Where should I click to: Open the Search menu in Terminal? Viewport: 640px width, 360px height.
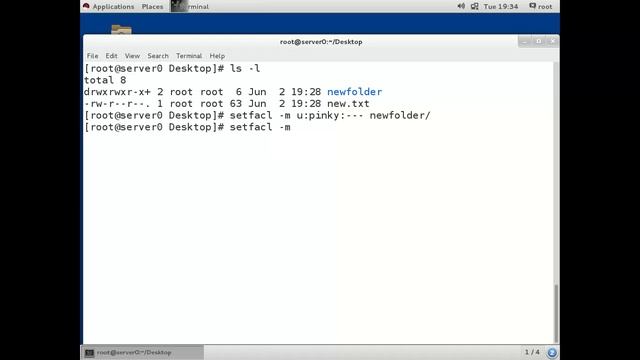point(158,56)
